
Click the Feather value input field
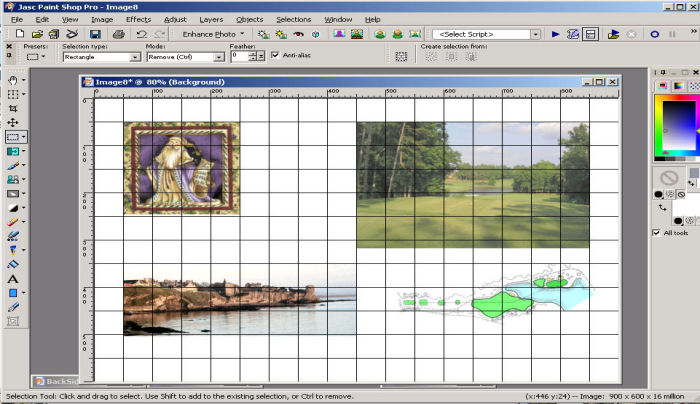(x=242, y=57)
